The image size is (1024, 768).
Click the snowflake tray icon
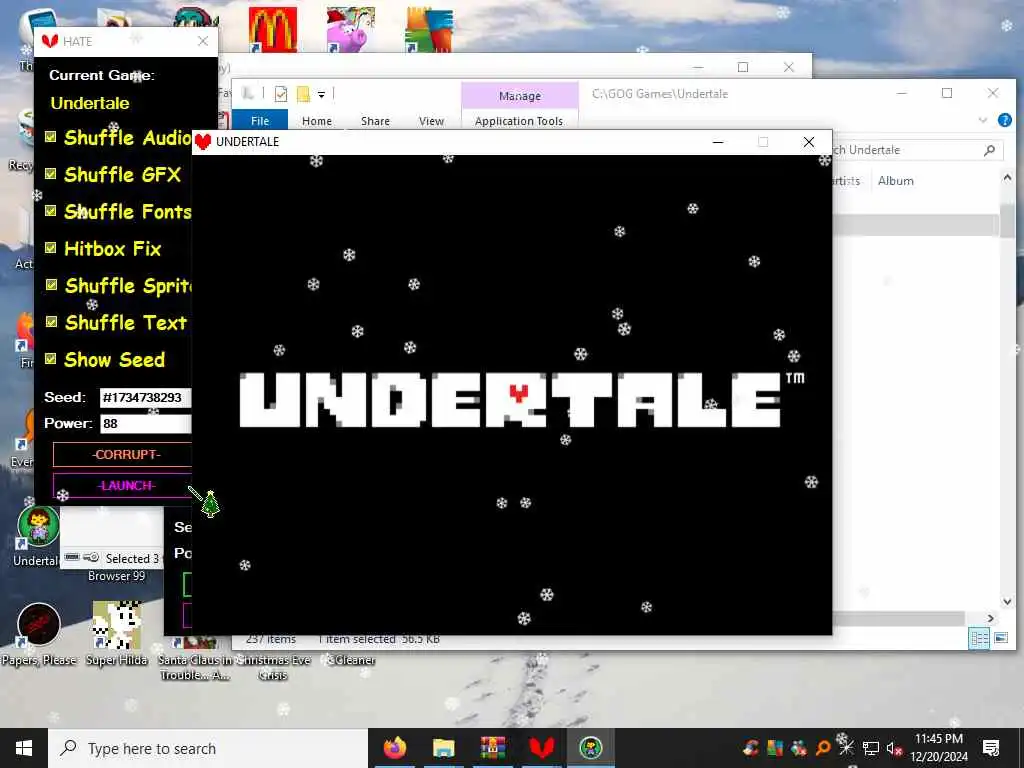pyautogui.click(x=846, y=748)
